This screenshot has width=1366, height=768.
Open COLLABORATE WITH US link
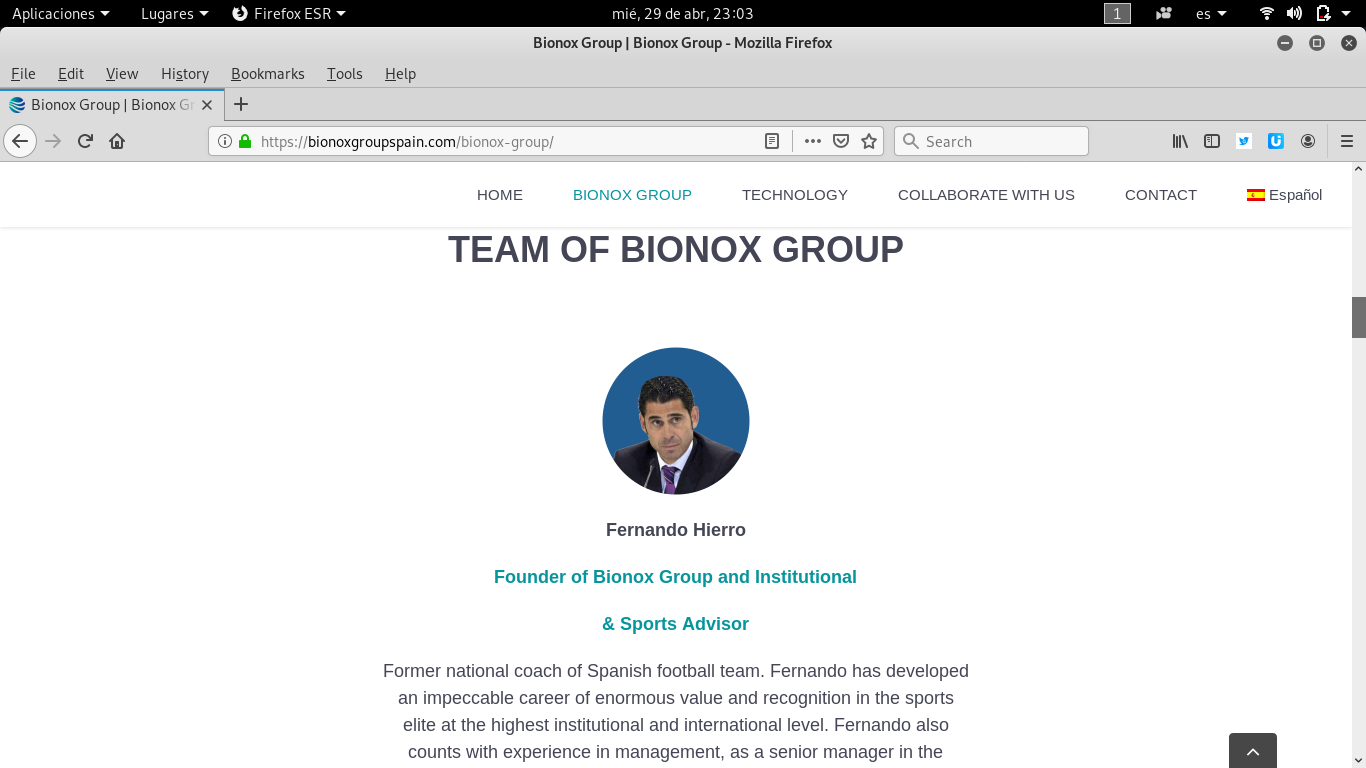[986, 195]
